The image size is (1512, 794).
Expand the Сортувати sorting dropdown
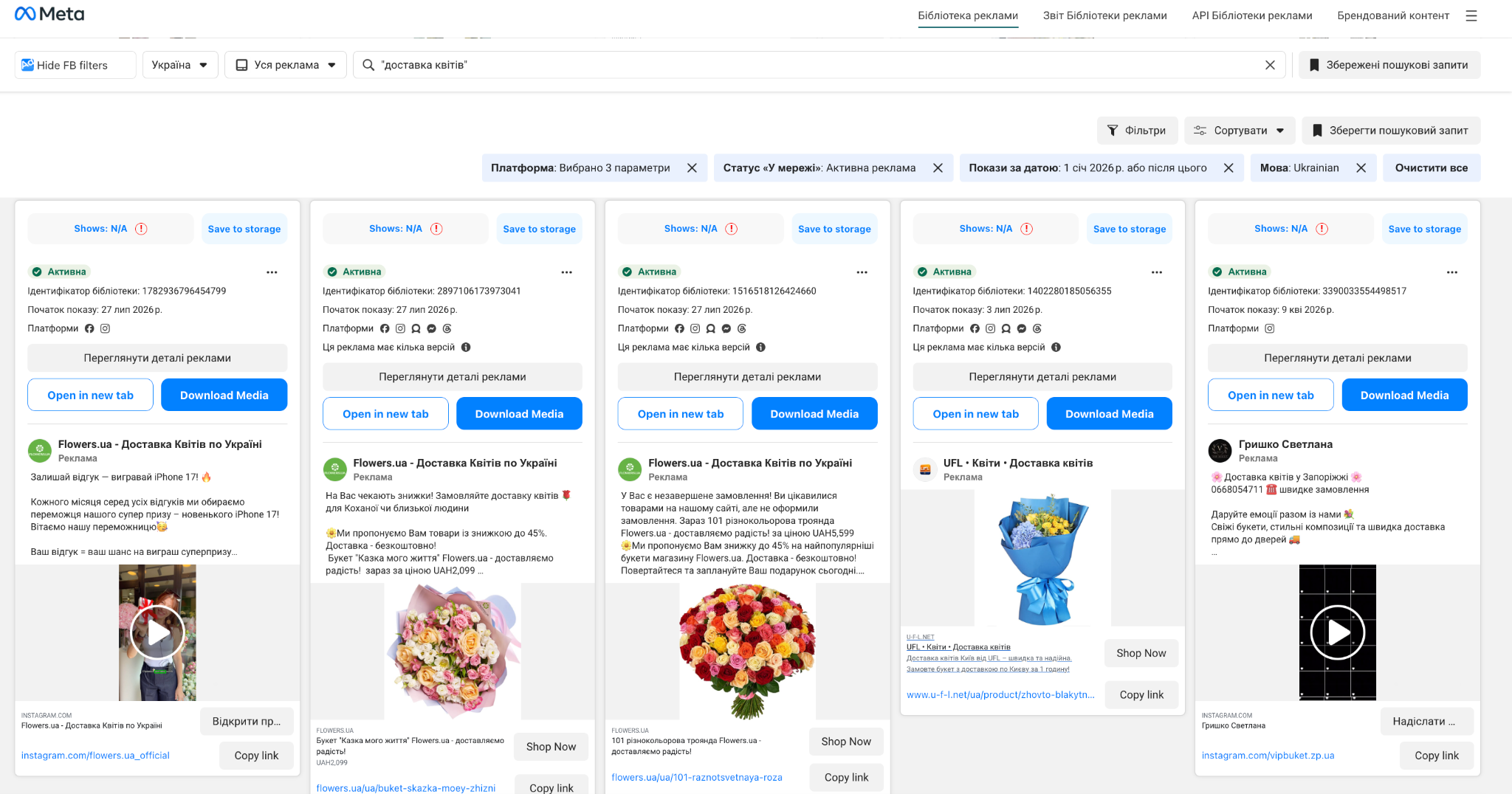[1240, 131]
